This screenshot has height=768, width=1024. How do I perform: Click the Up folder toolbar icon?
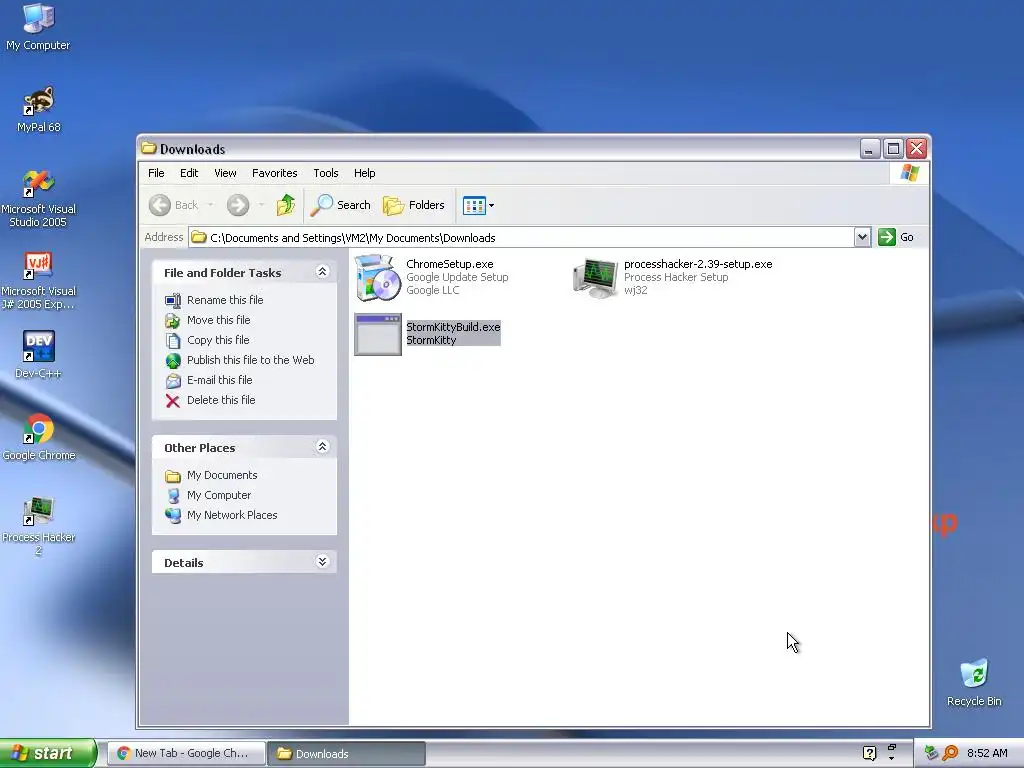tap(285, 205)
